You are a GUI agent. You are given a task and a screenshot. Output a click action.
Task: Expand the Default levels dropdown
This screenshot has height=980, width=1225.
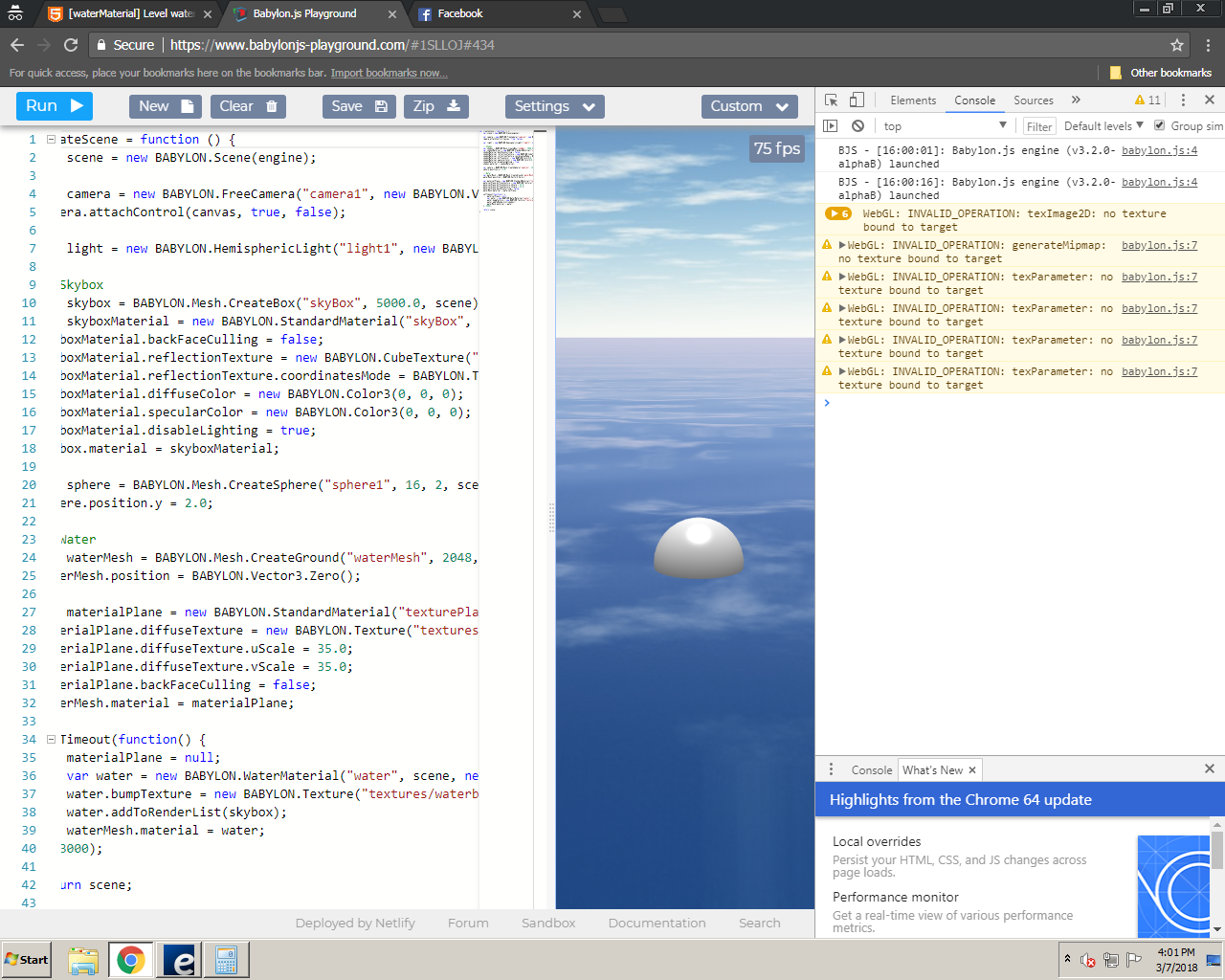click(1103, 126)
